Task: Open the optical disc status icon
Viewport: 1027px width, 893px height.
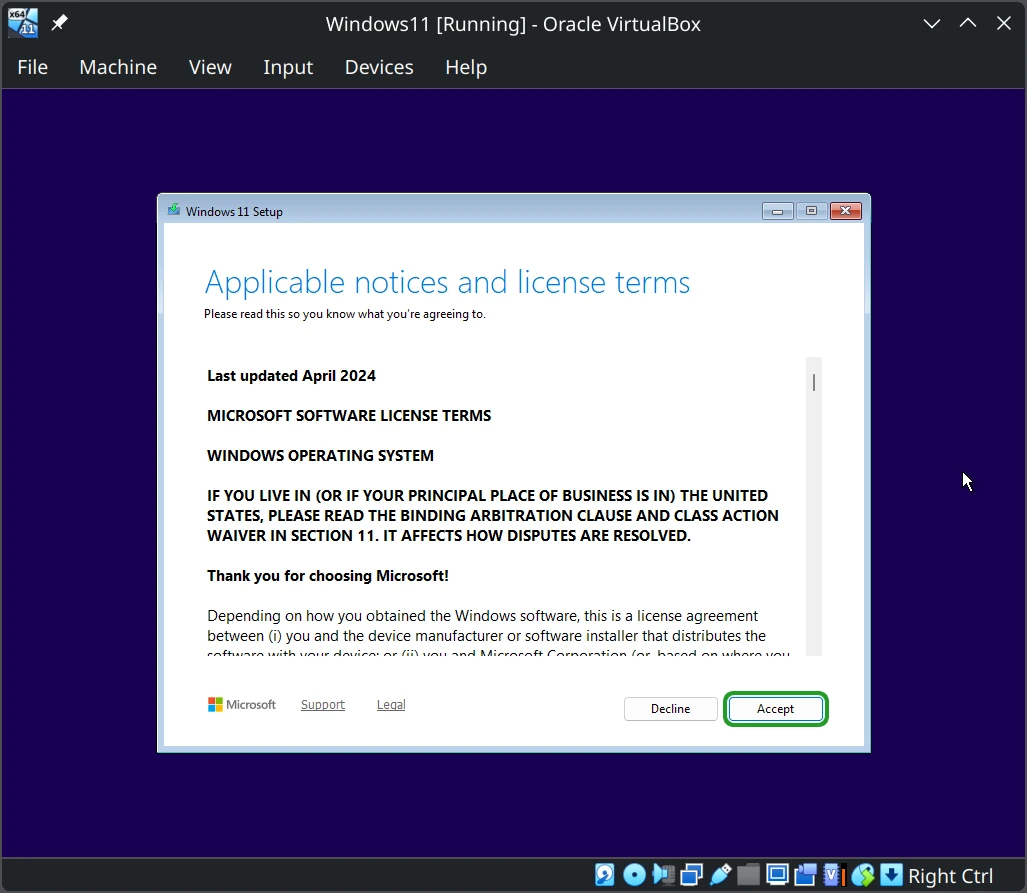Action: coord(633,874)
